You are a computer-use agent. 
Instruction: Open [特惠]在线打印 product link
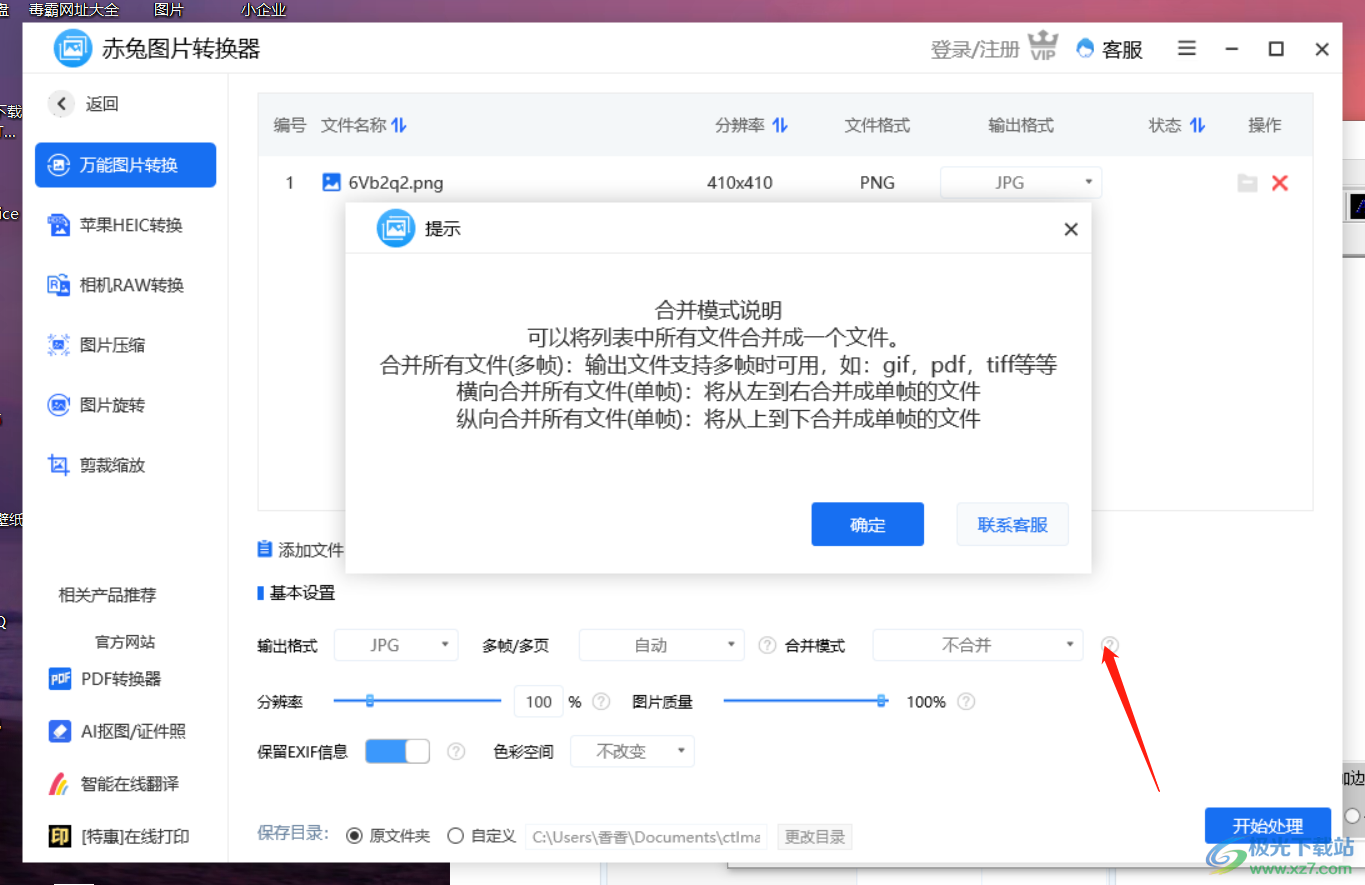pyautogui.click(x=120, y=836)
